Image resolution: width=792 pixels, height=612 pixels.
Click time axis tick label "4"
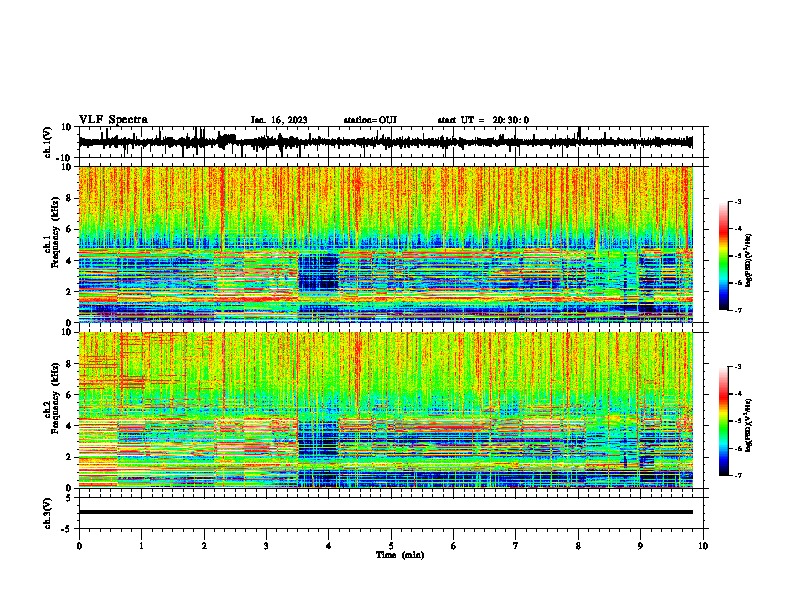click(329, 546)
